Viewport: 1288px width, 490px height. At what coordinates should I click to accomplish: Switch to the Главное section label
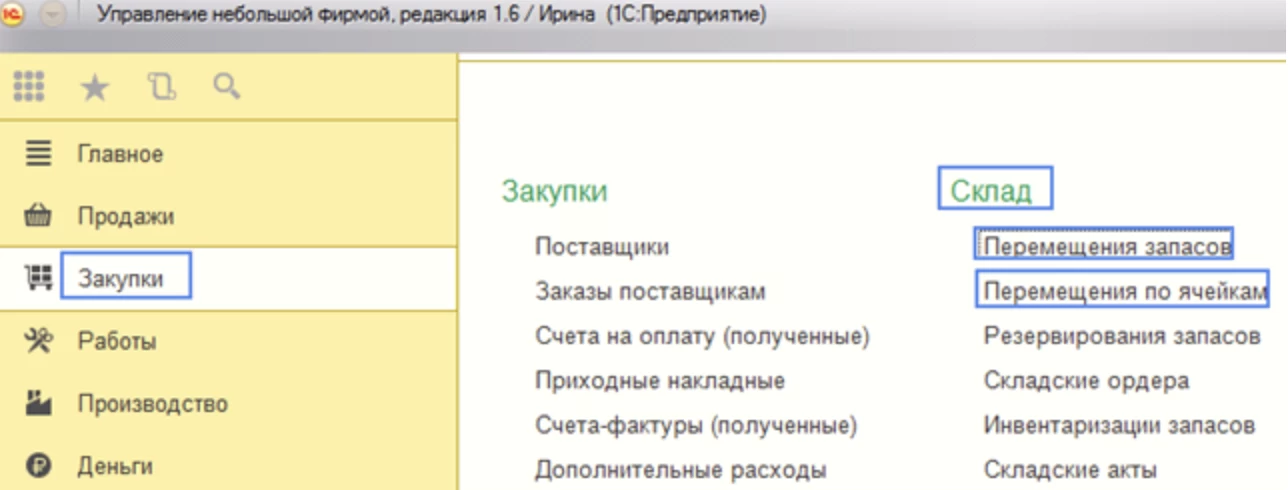click(120, 155)
